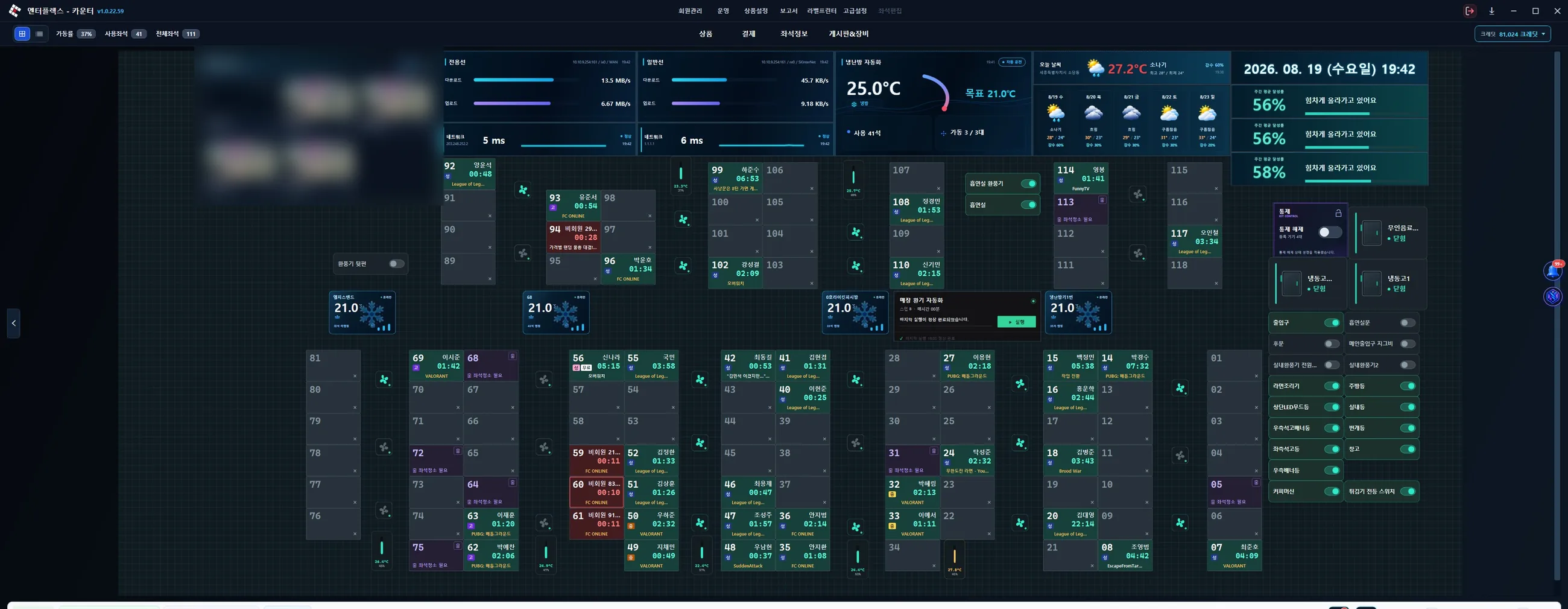The height and width of the screenshot is (609, 1568).
Task: Select seat 94 with red status
Action: 574,237
